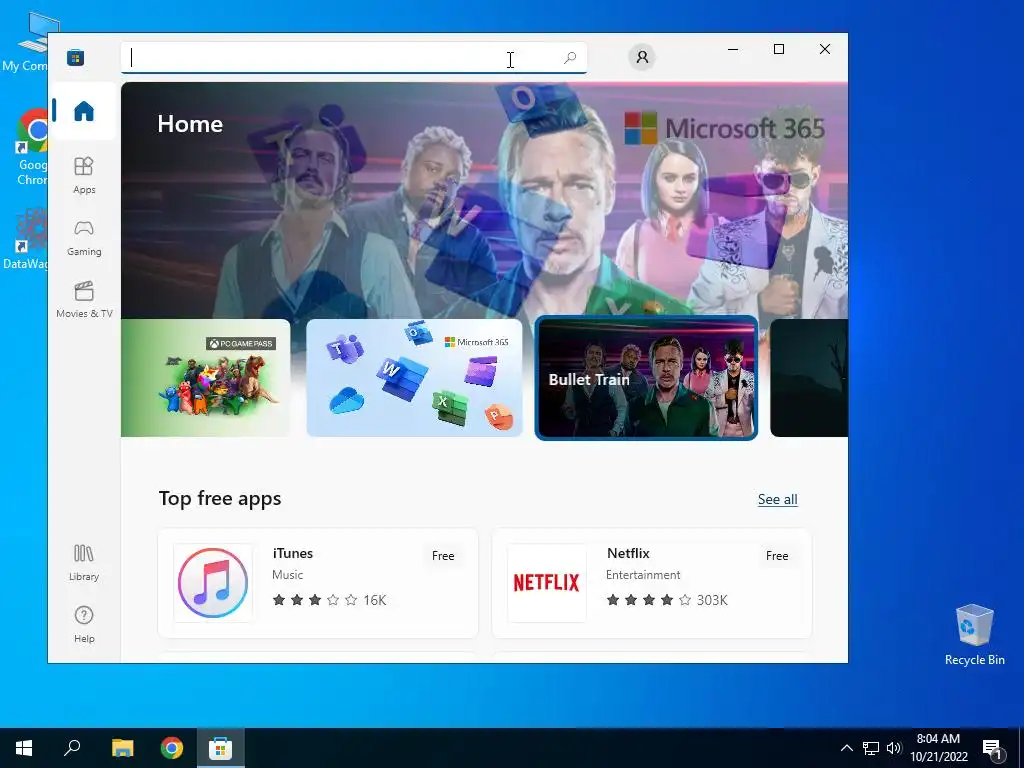Open taskbar search
This screenshot has width=1024, height=768.
coord(72,748)
